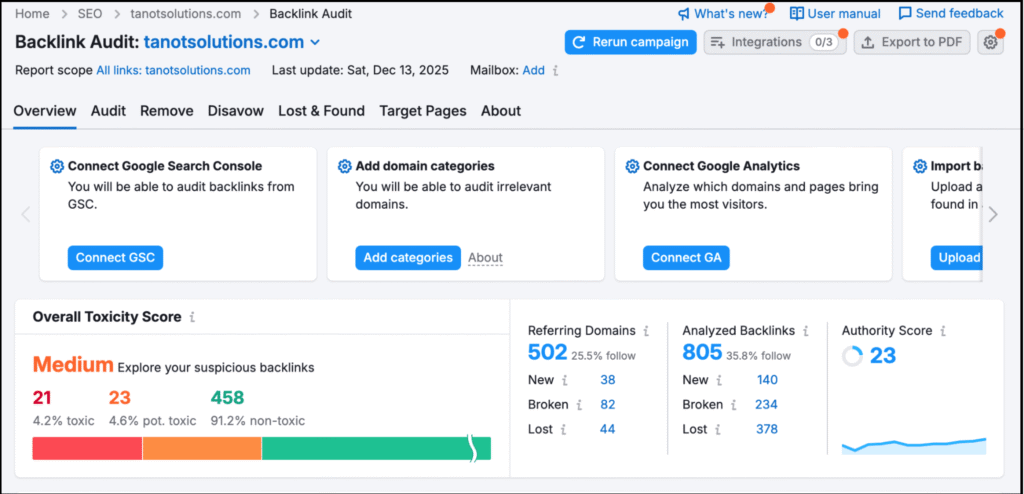Click the partially visible Upload button

956,257
